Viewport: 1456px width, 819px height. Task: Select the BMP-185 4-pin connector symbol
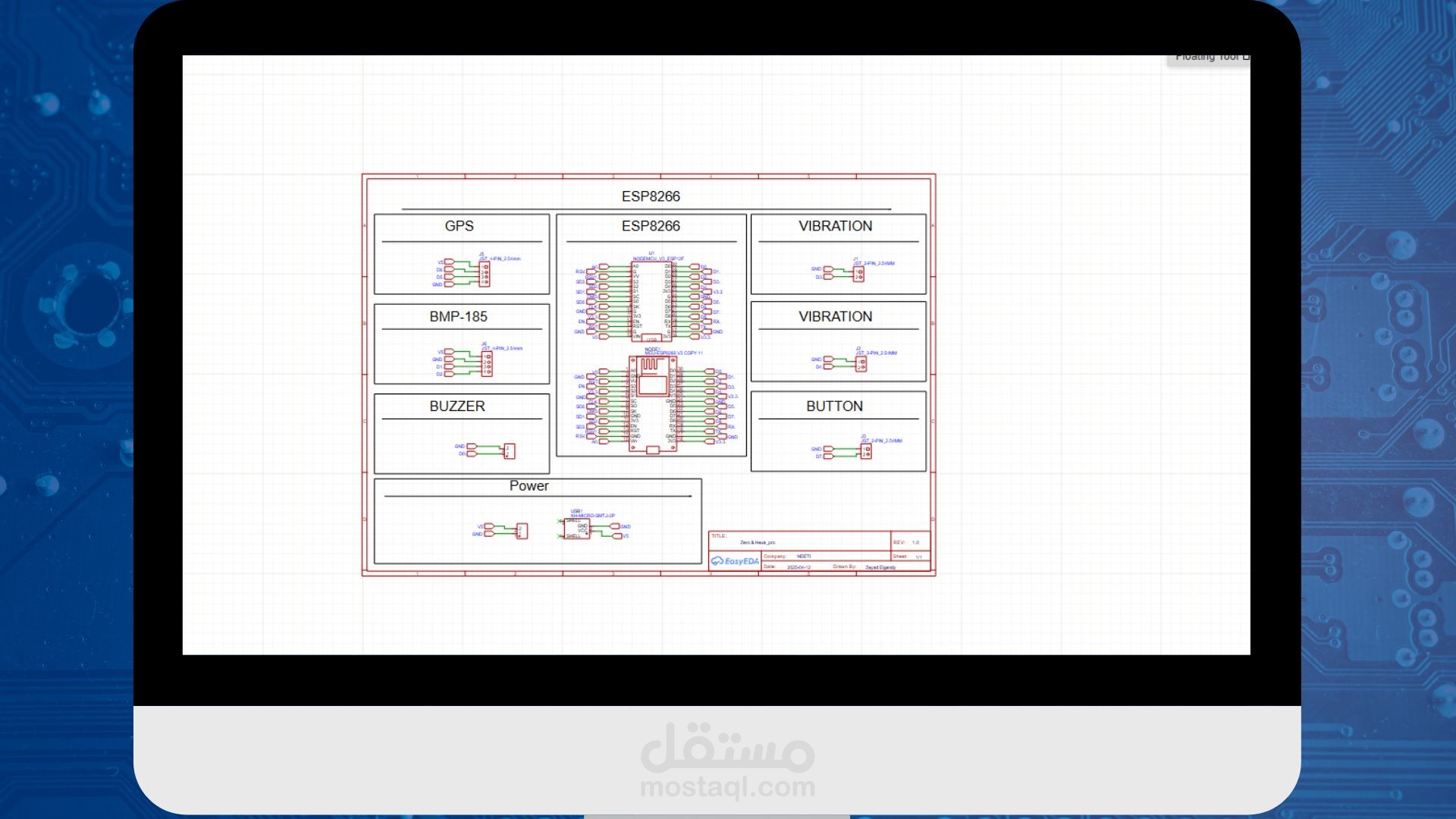(x=486, y=363)
